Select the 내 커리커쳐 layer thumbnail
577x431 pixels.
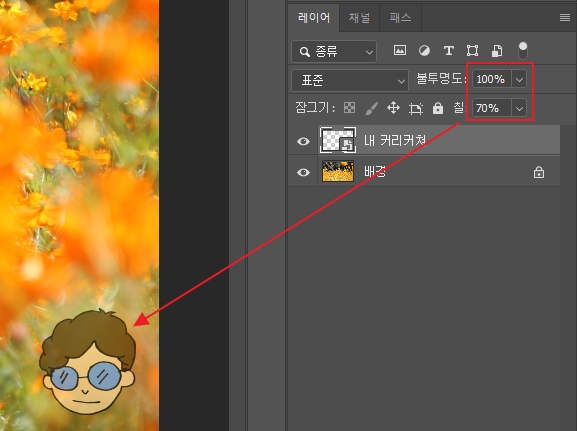(x=338, y=140)
